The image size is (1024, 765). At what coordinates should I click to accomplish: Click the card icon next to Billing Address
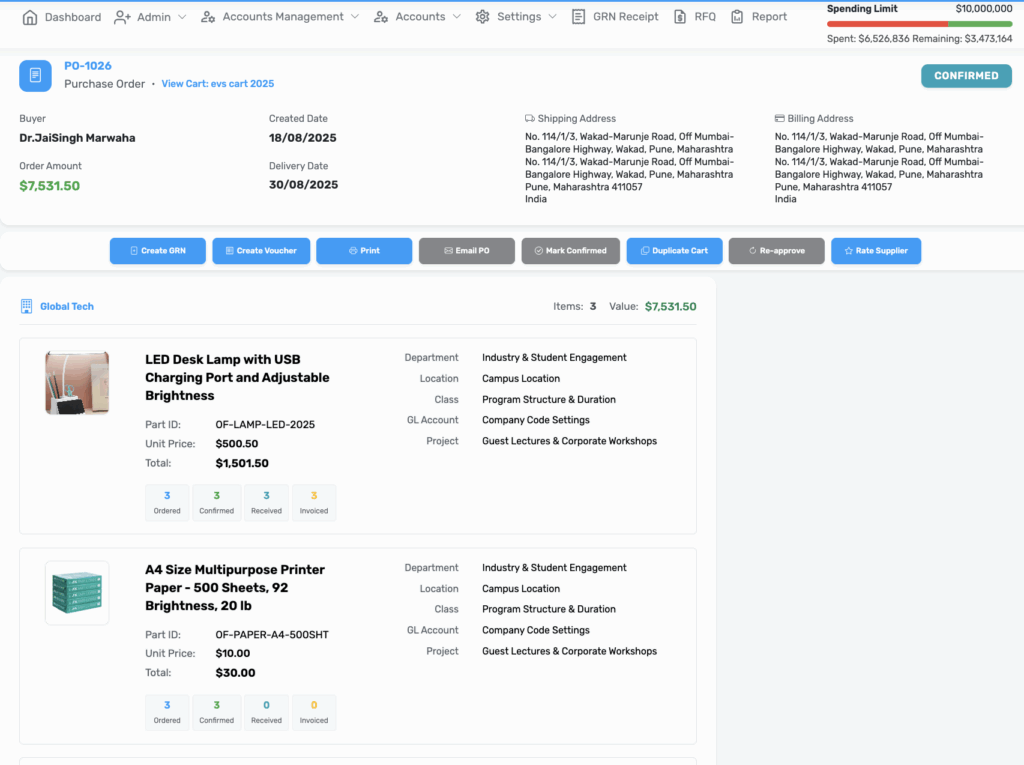click(x=779, y=118)
